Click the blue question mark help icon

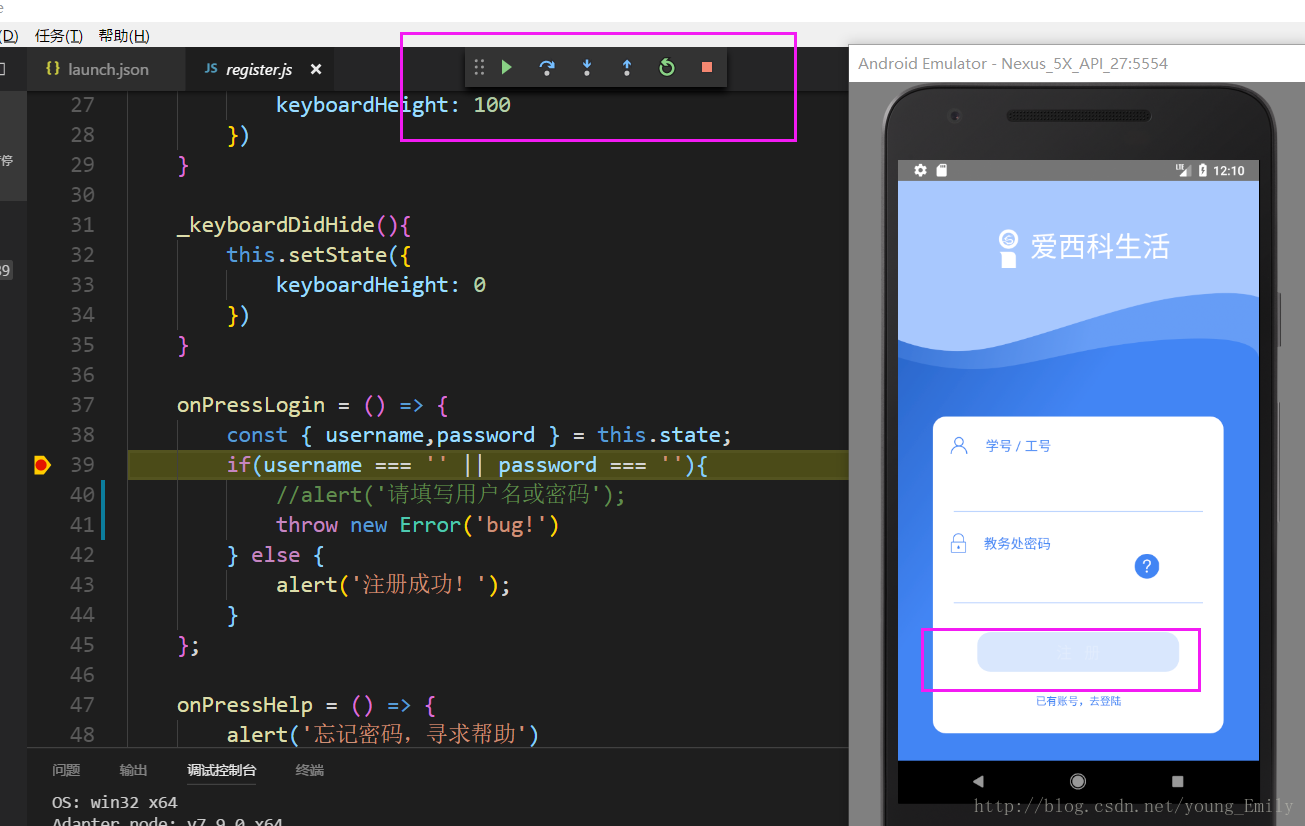click(x=1146, y=566)
